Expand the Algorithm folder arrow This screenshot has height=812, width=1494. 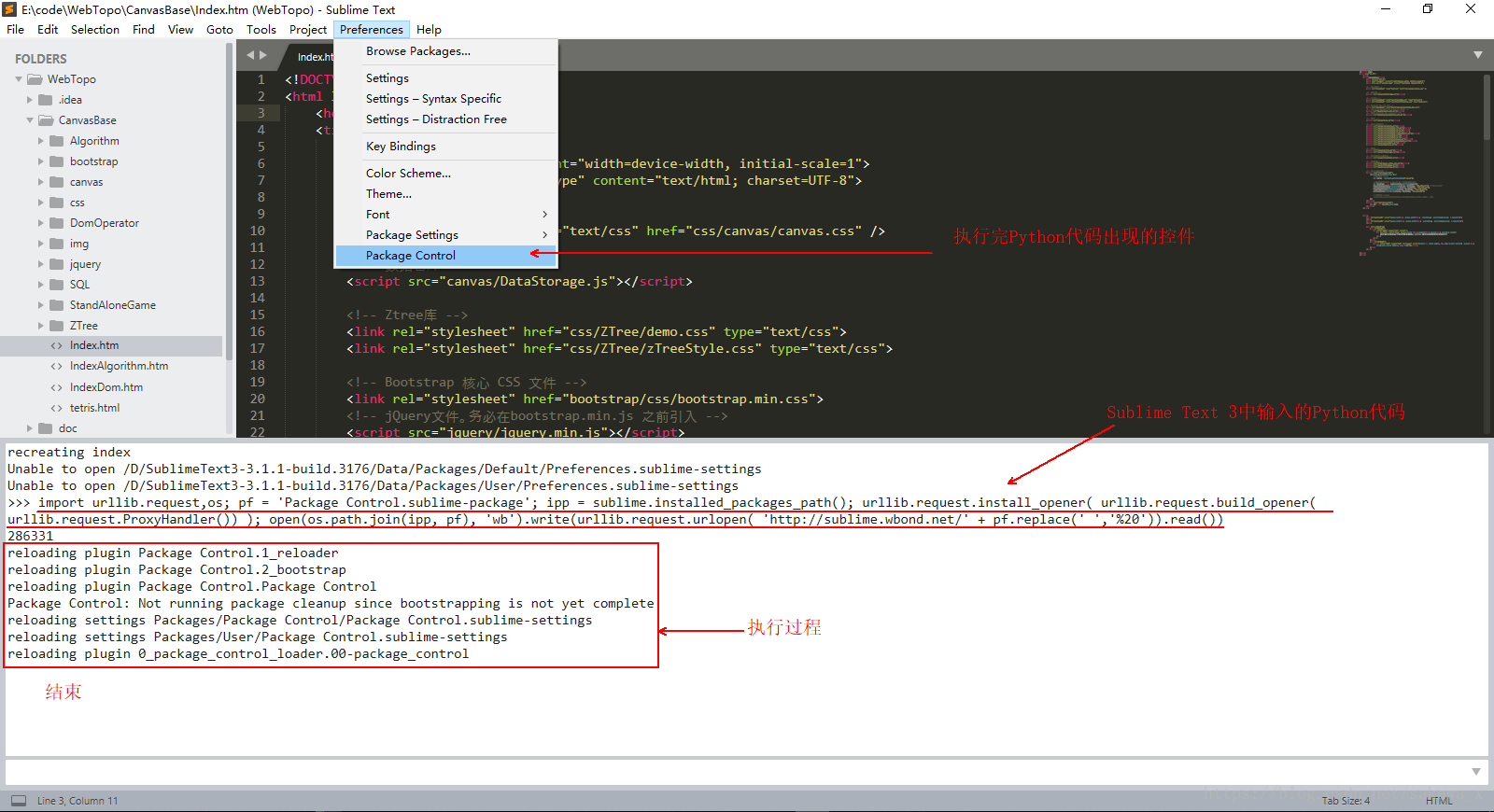pos(41,141)
